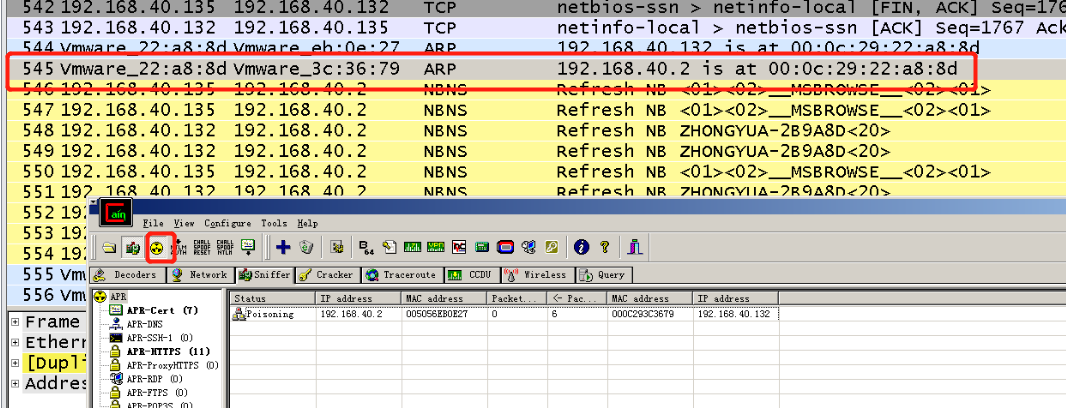This screenshot has height=408, width=1066.
Task: Open the Configure menu in Cain
Action: click(x=227, y=223)
